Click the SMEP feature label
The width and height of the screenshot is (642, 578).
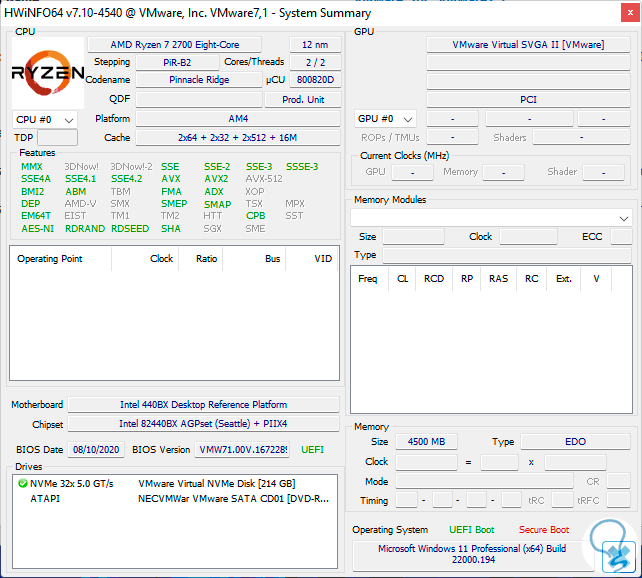pos(174,204)
